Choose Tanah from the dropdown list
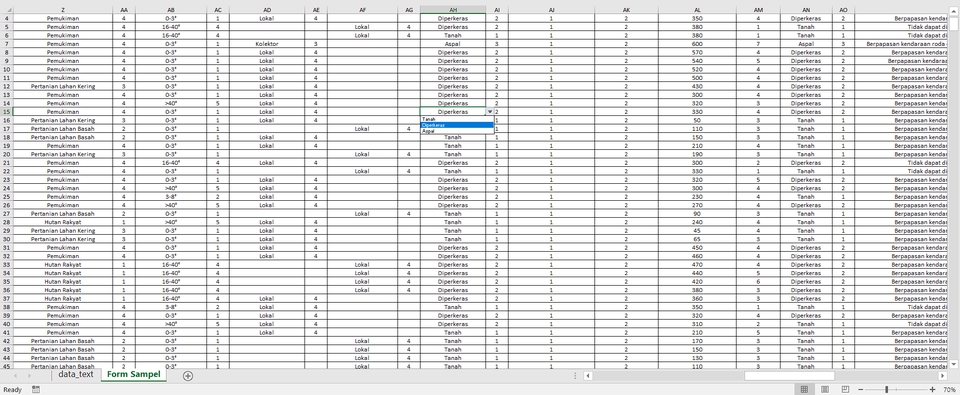 pos(457,119)
